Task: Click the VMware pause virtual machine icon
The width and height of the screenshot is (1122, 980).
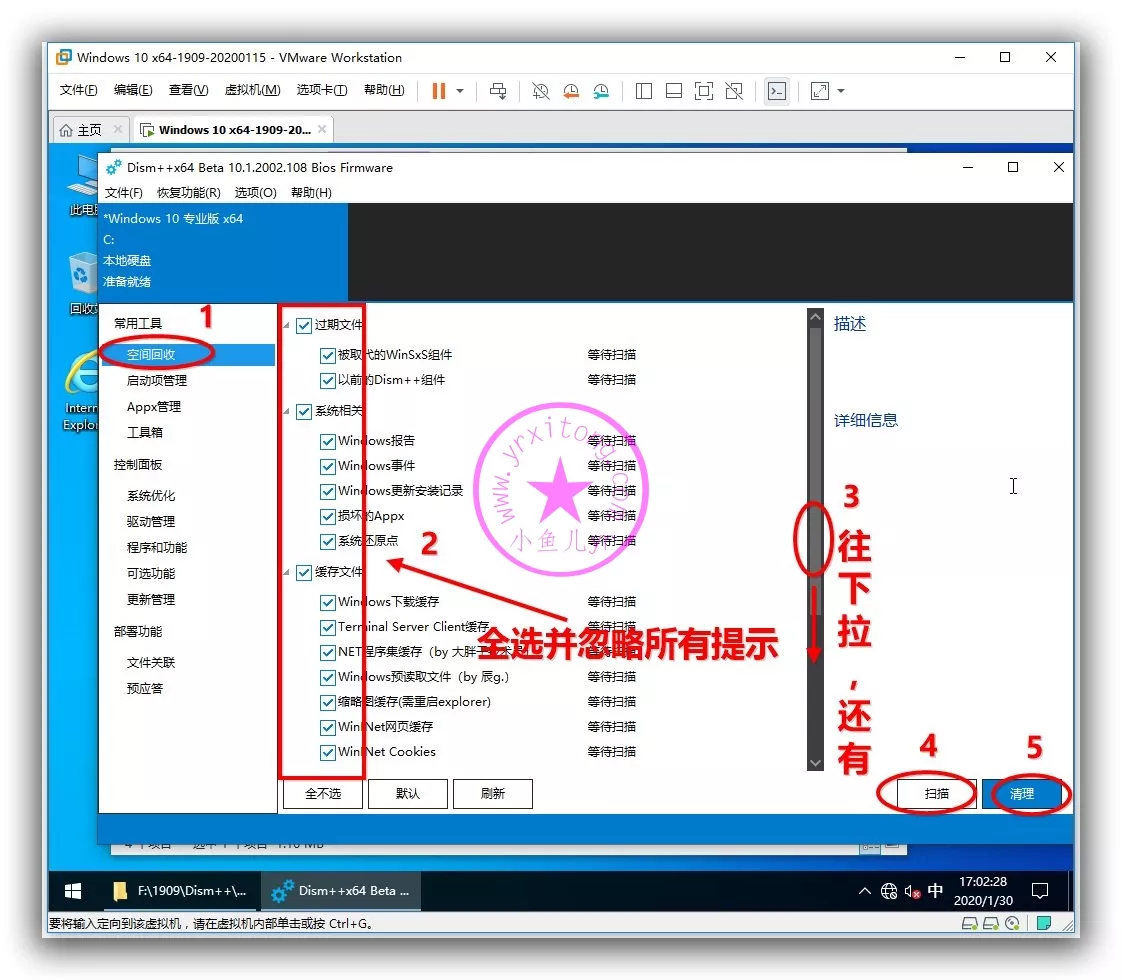Action: point(439,91)
